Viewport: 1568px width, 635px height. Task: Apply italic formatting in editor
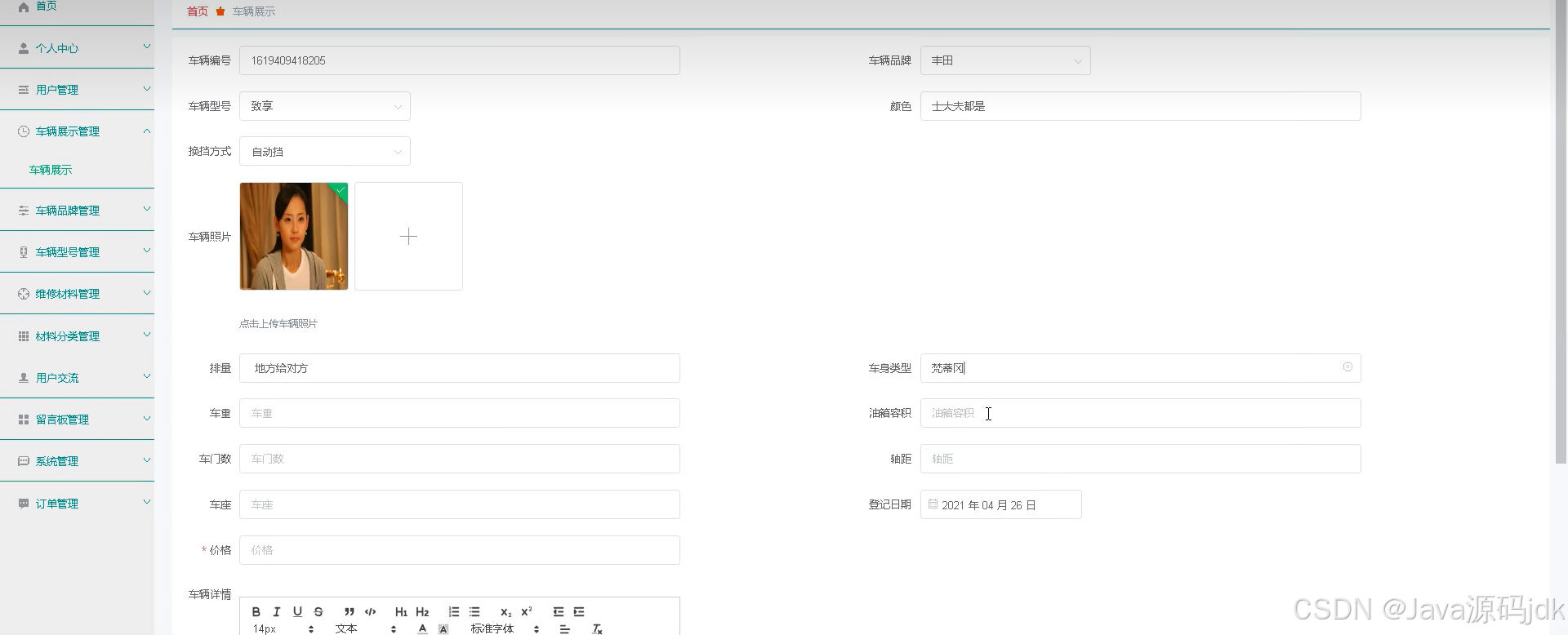tap(276, 611)
